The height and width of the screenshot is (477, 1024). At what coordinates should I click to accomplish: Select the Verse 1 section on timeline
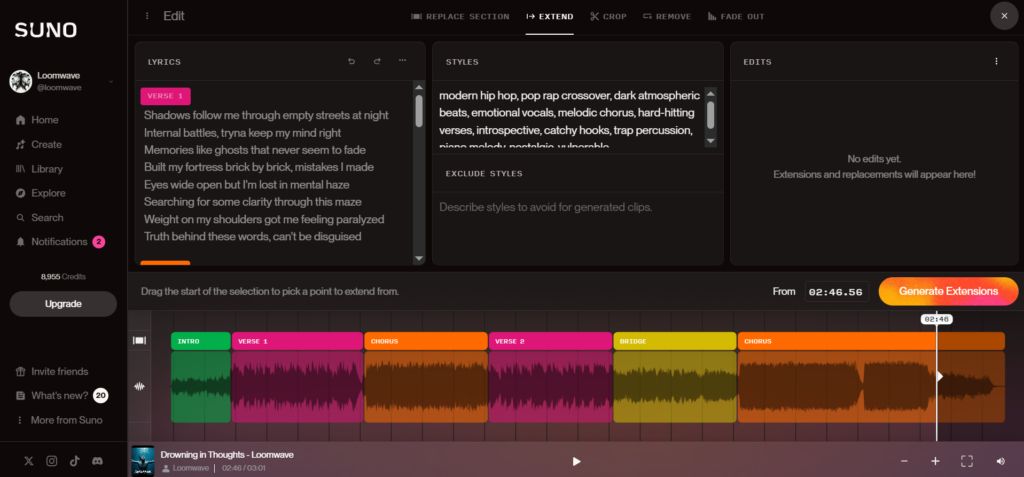(297, 341)
